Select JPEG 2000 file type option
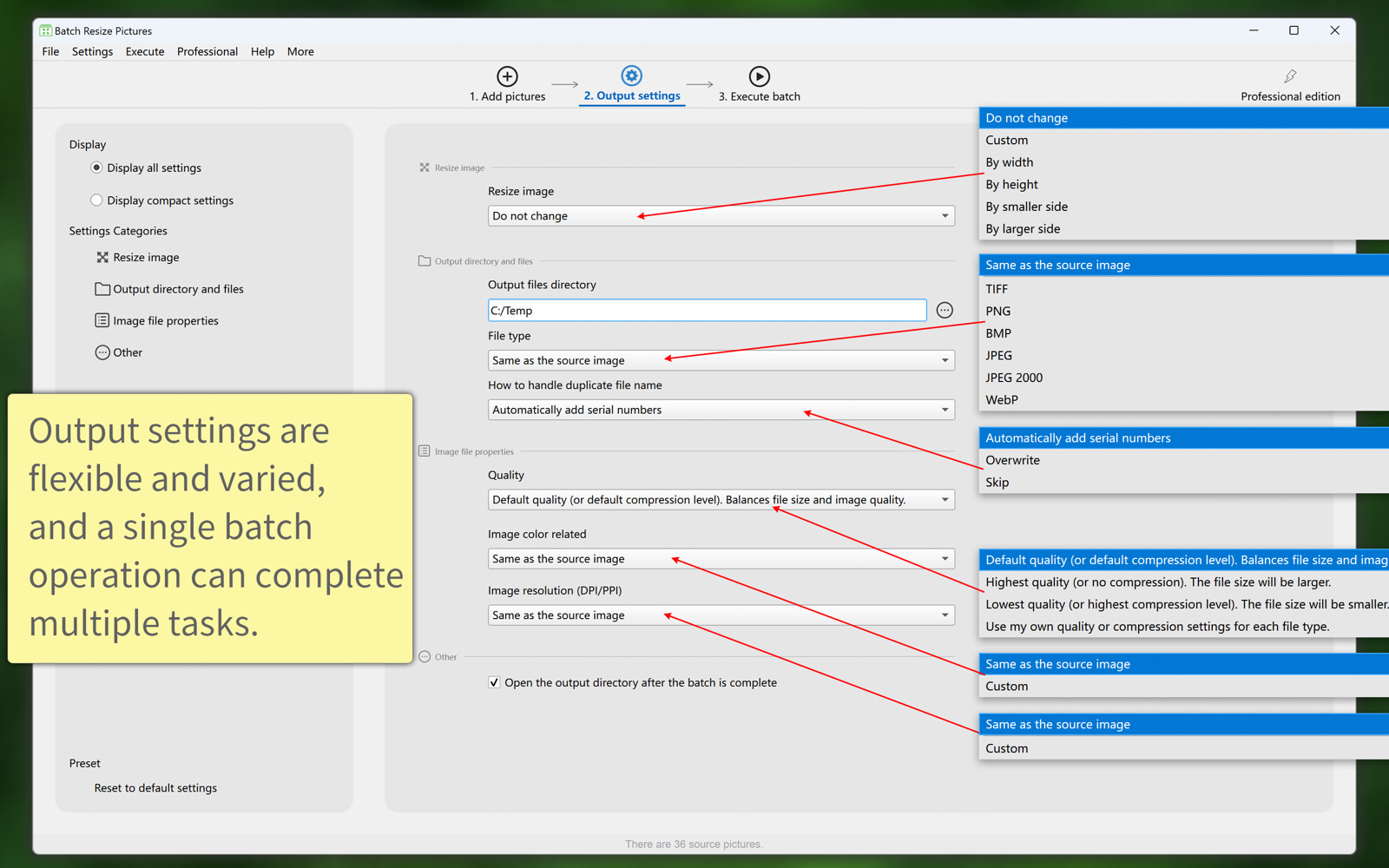 pyautogui.click(x=1184, y=378)
